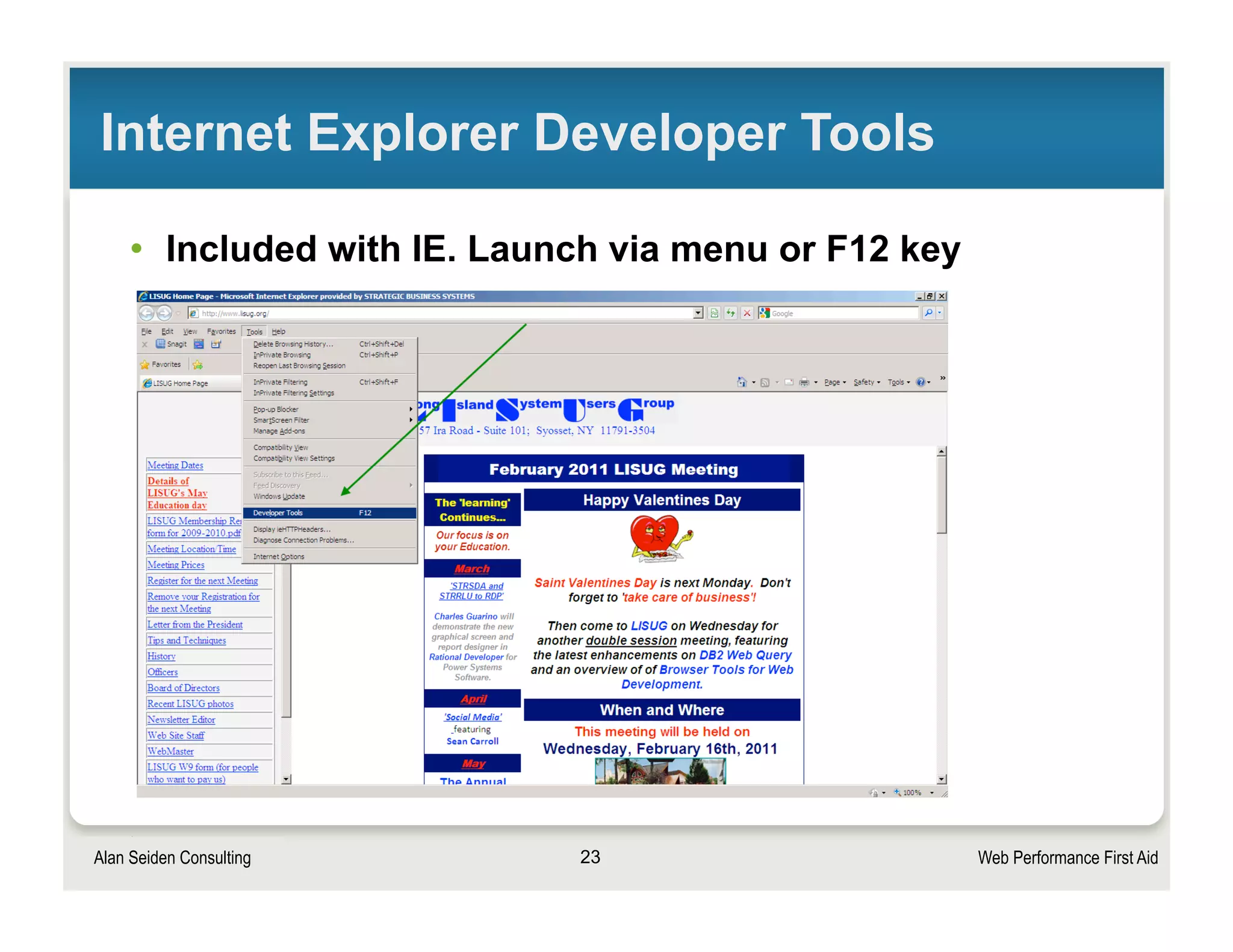Click the LISUG Home Page tab

[181, 383]
